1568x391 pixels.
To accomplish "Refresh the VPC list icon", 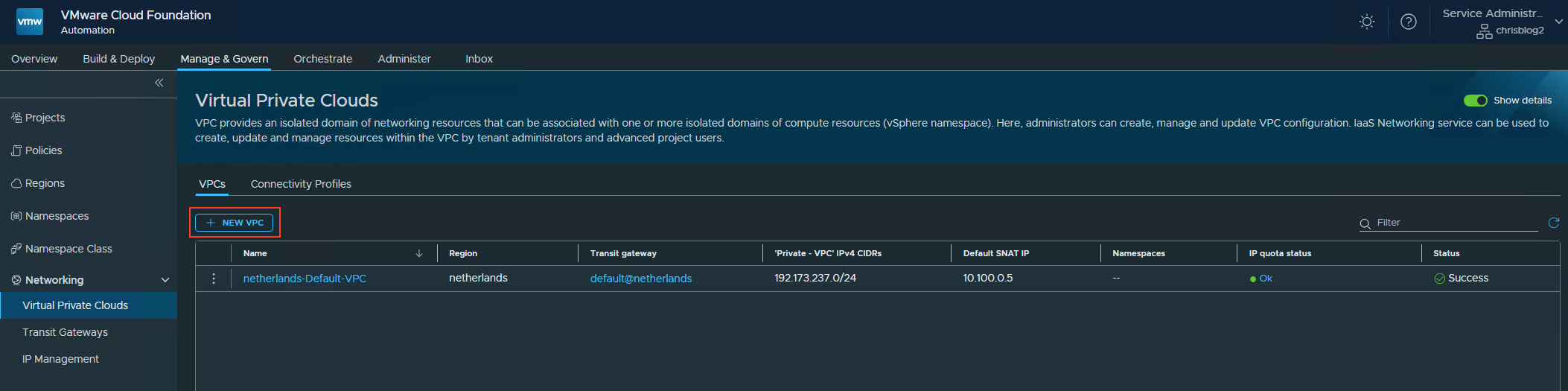I will pyautogui.click(x=1554, y=223).
